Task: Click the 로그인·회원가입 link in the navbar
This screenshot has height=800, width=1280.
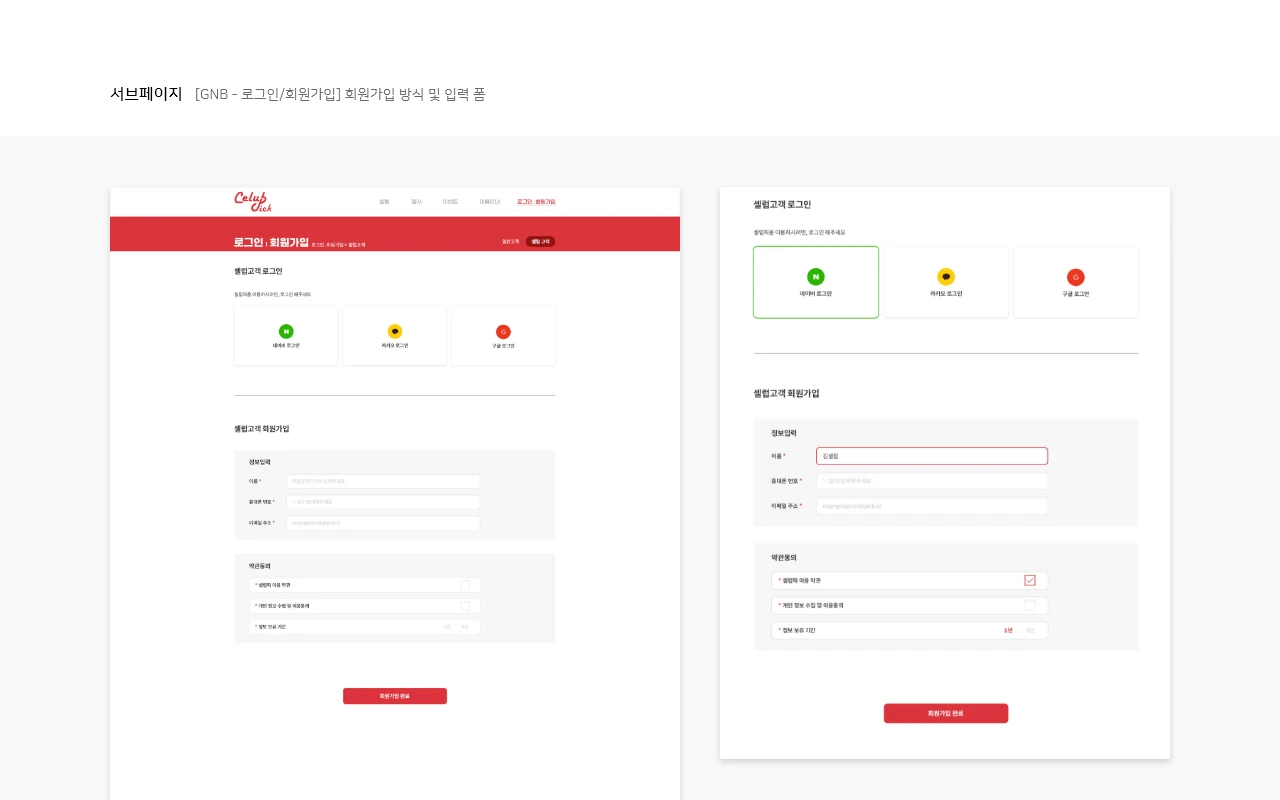Action: [x=536, y=201]
